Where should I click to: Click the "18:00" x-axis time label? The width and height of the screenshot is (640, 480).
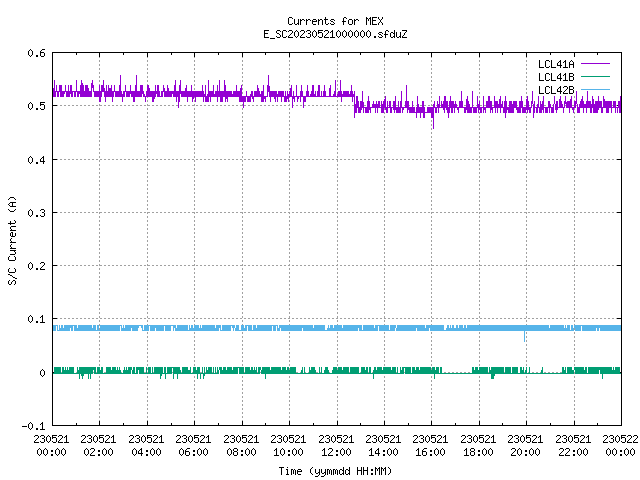pos(478,452)
